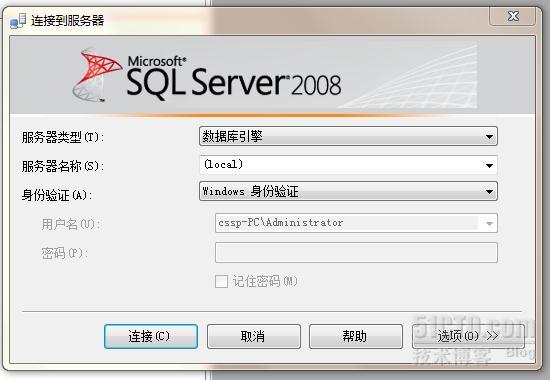Image resolution: width=550 pixels, height=380 pixels.
Task: Click the 服务器类型(T) label
Action: pyautogui.click(x=62, y=137)
